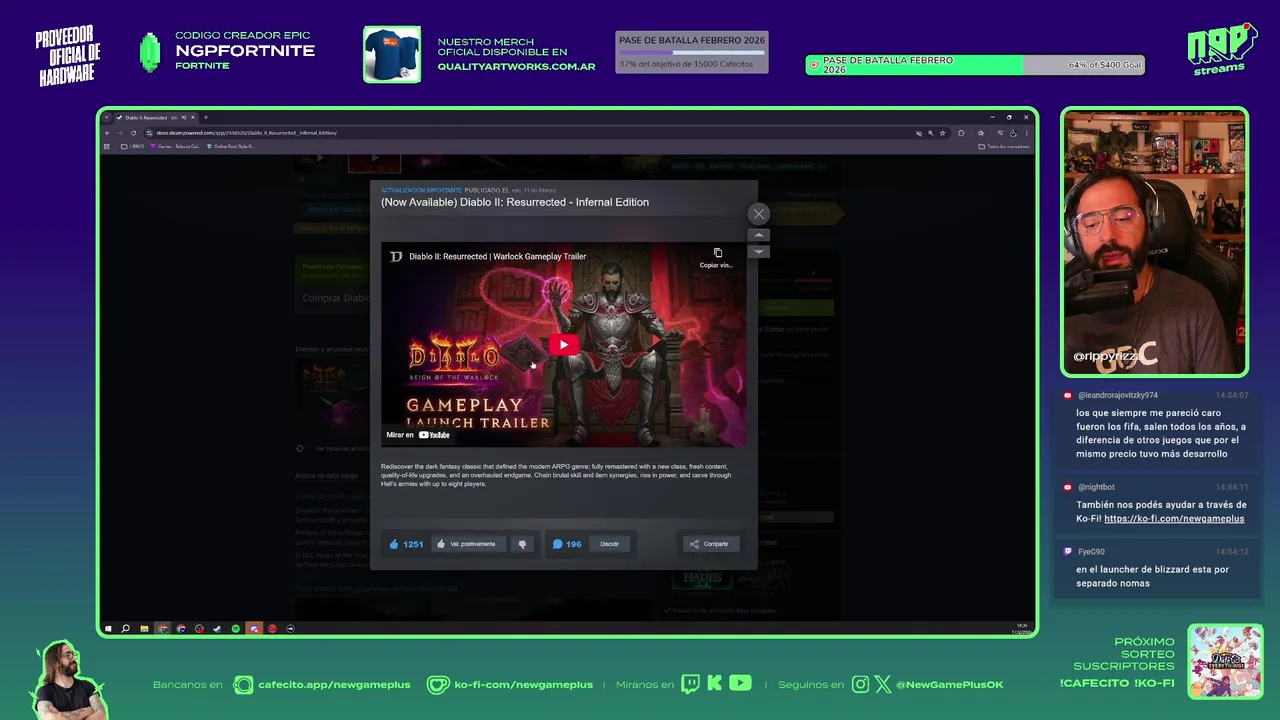The height and width of the screenshot is (720, 1280).
Task: Click the Online Food Style bookmark
Action: [x=230, y=146]
